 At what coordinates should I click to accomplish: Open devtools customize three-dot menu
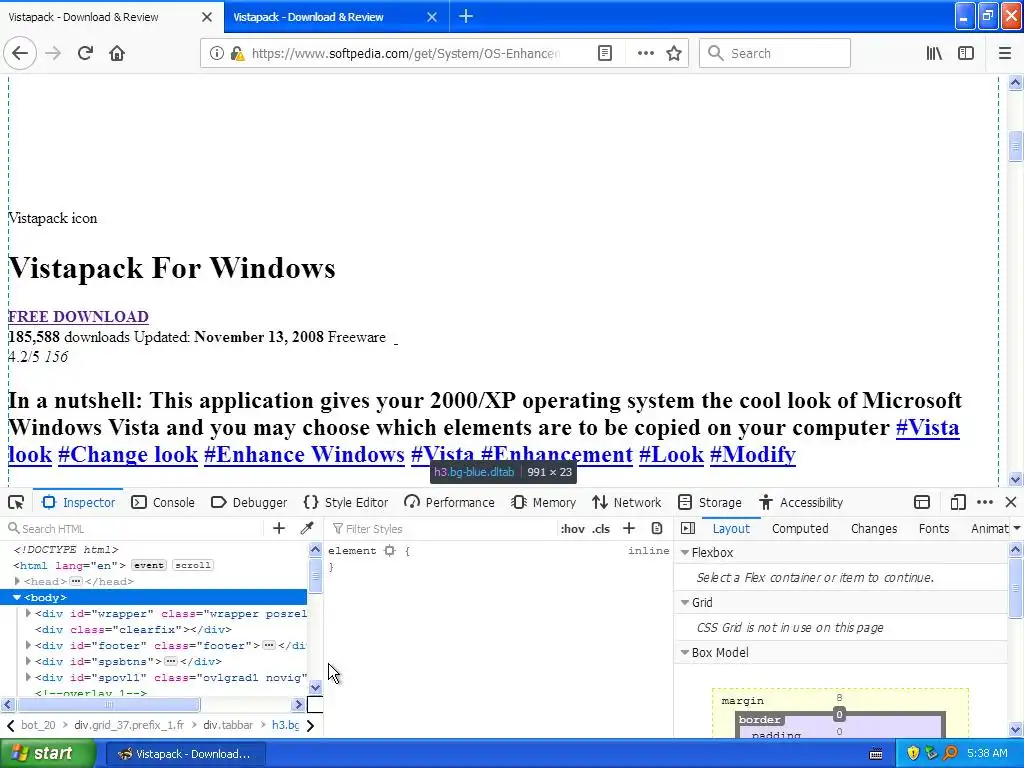pos(985,502)
